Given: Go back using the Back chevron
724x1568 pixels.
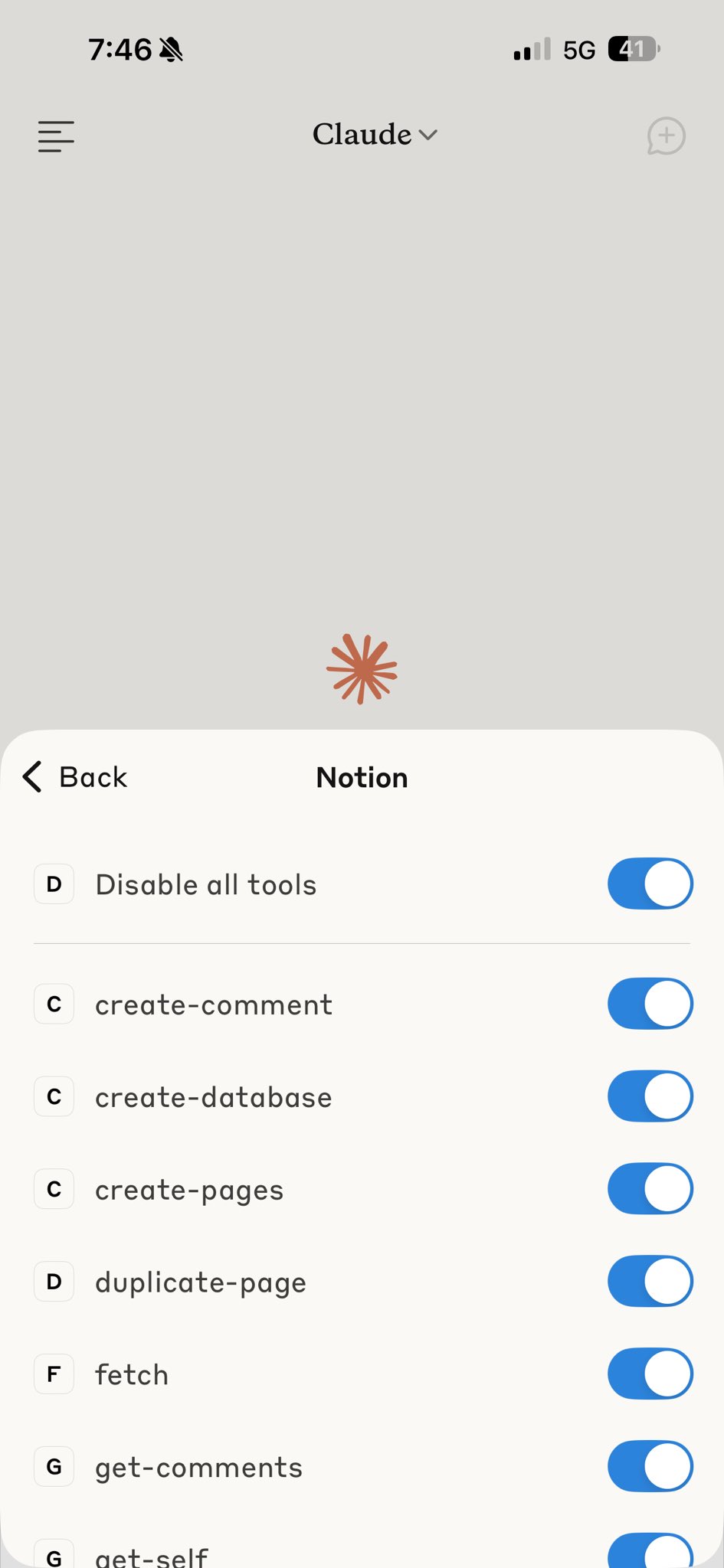Looking at the screenshot, I should pyautogui.click(x=32, y=777).
